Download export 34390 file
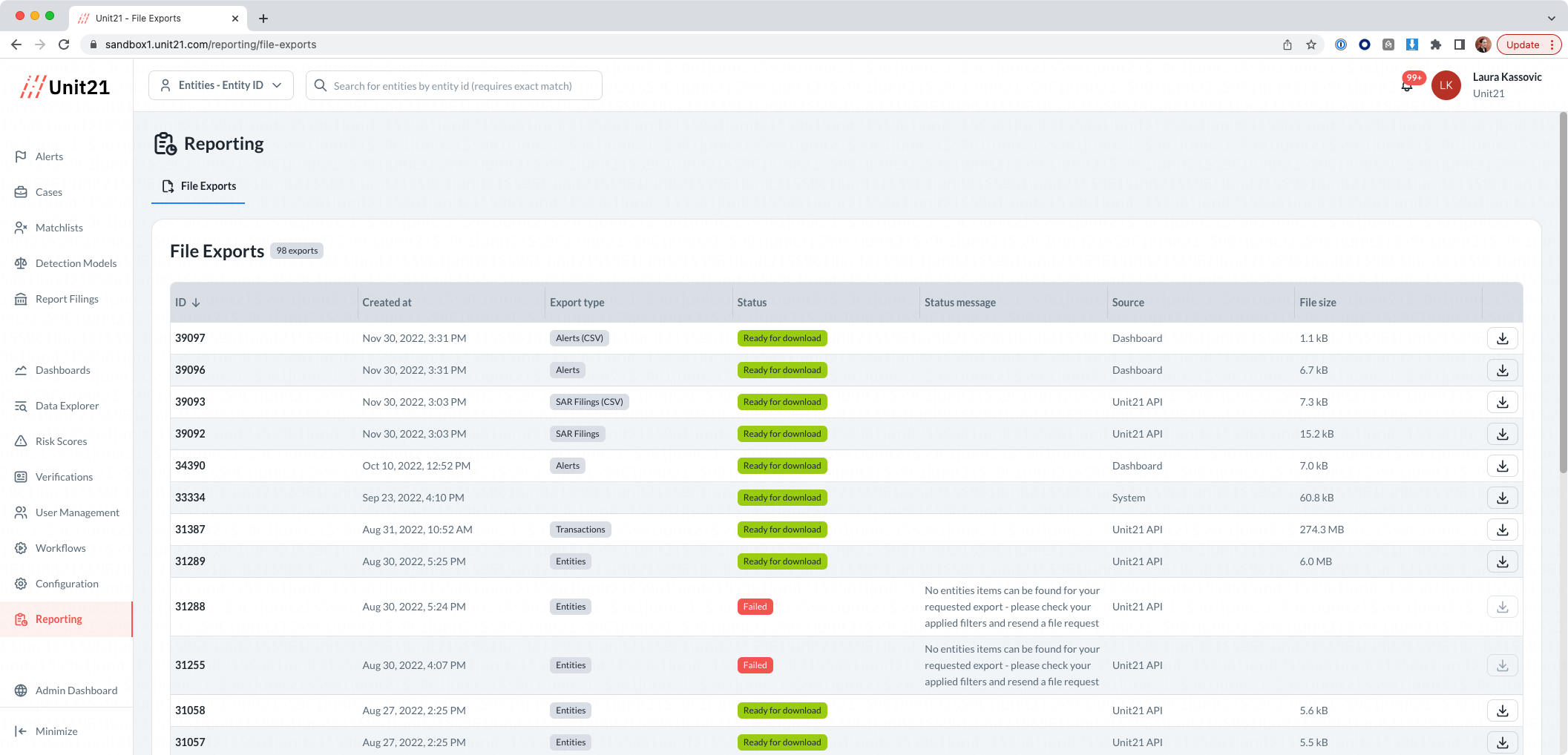This screenshot has width=1568, height=755. coord(1502,466)
